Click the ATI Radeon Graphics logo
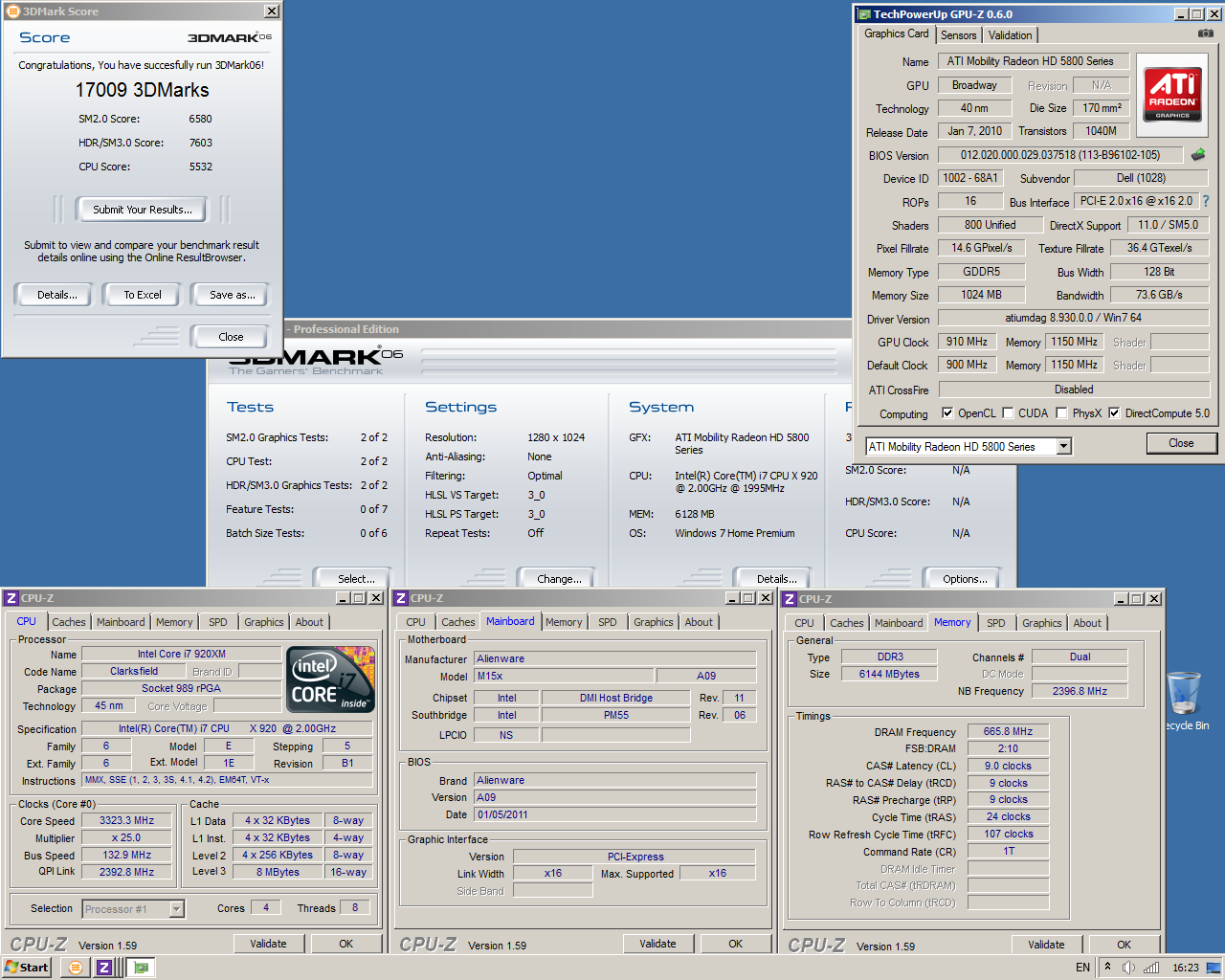The image size is (1225, 980). click(1172, 94)
